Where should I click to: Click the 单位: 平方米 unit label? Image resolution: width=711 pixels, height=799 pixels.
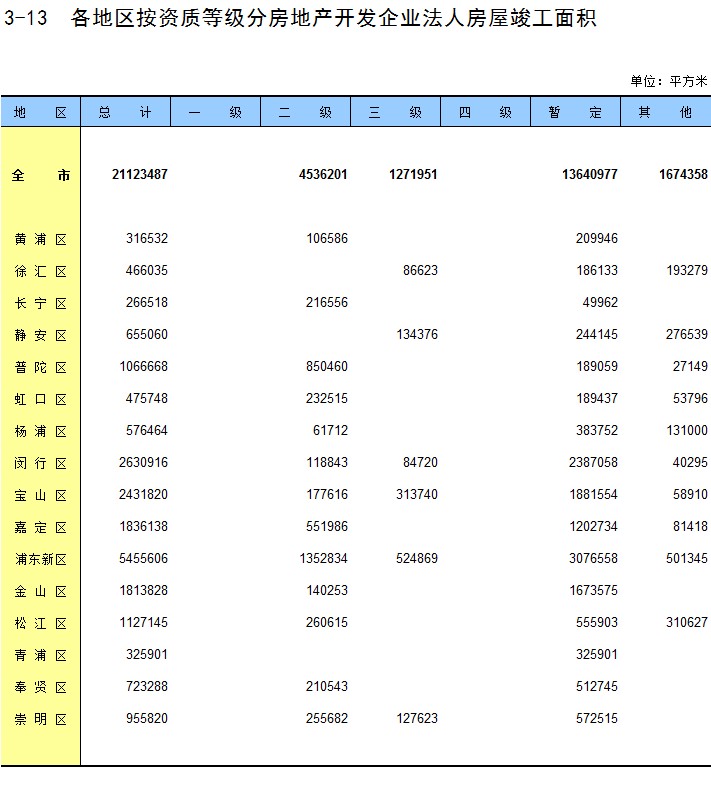tap(668, 81)
